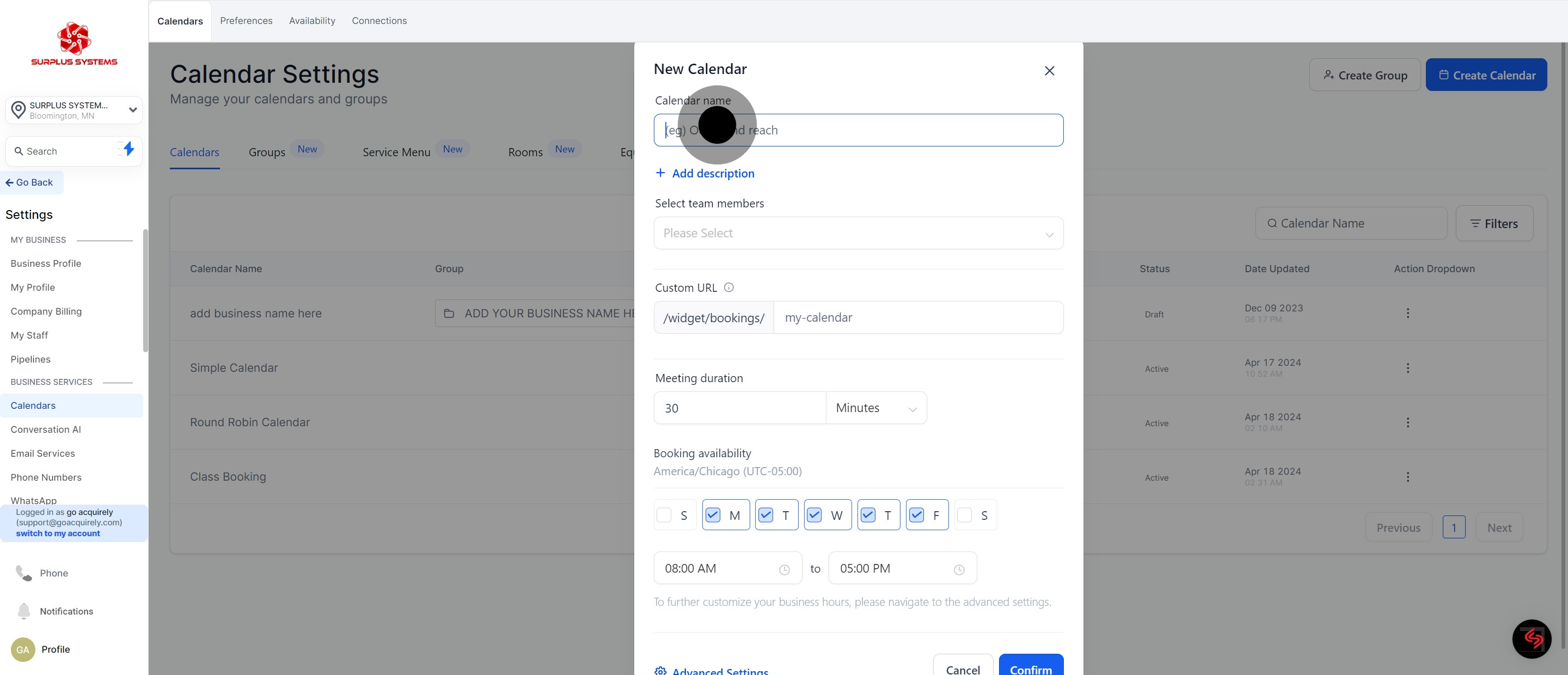The width and height of the screenshot is (1568, 675).
Task: Uncheck the Friday availability checkbox
Action: click(916, 515)
